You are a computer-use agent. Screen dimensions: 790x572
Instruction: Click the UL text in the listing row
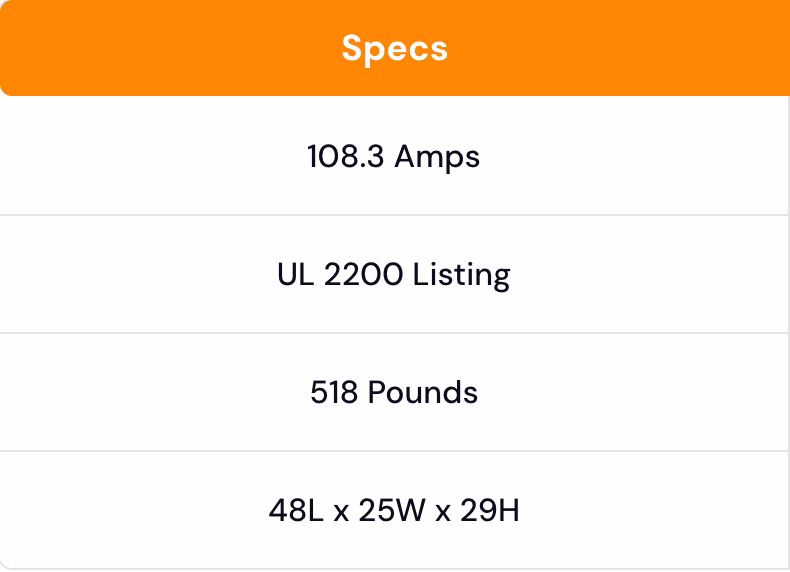[296, 274]
